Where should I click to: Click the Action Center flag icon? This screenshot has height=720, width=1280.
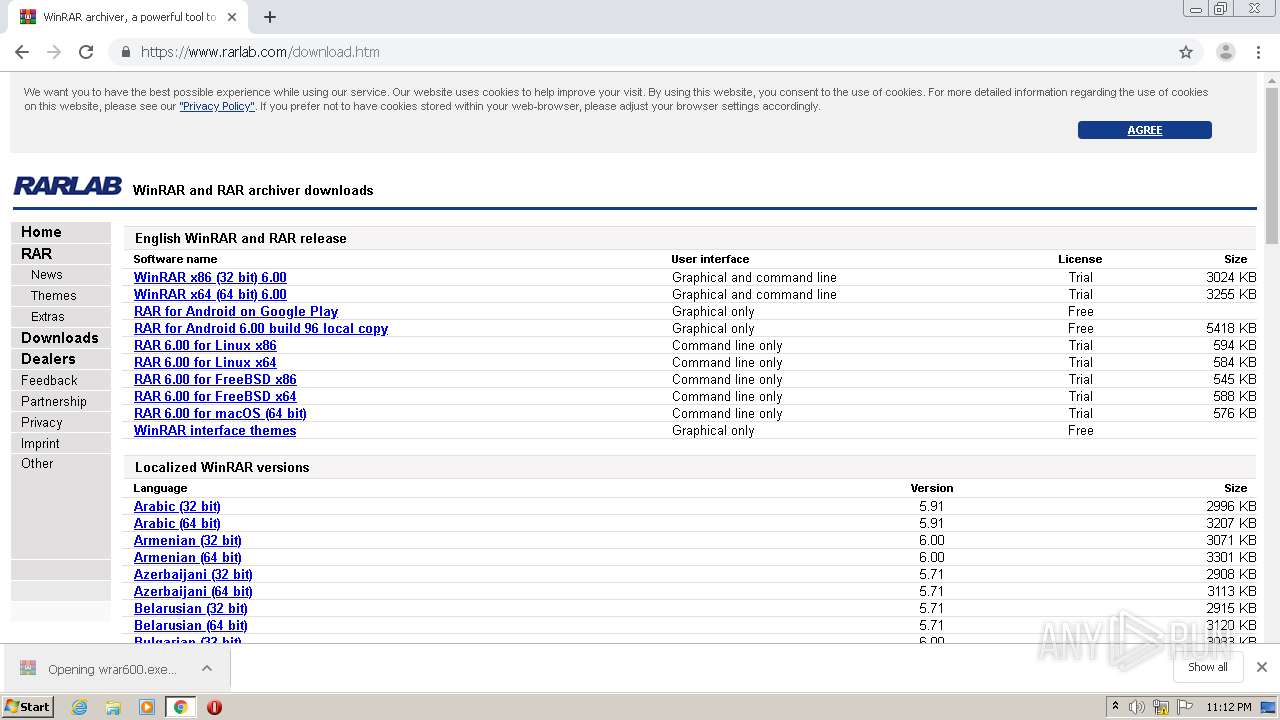point(1185,707)
